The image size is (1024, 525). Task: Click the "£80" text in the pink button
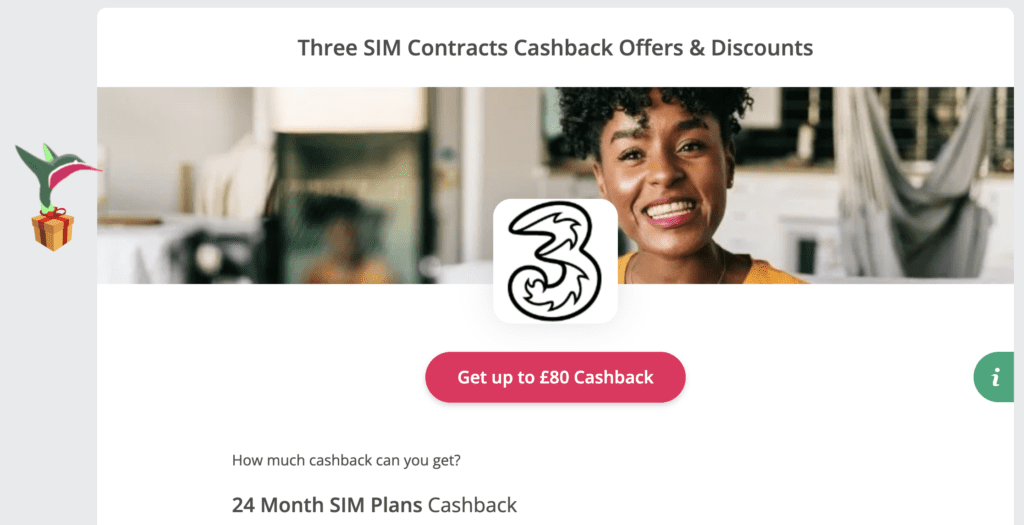point(554,377)
